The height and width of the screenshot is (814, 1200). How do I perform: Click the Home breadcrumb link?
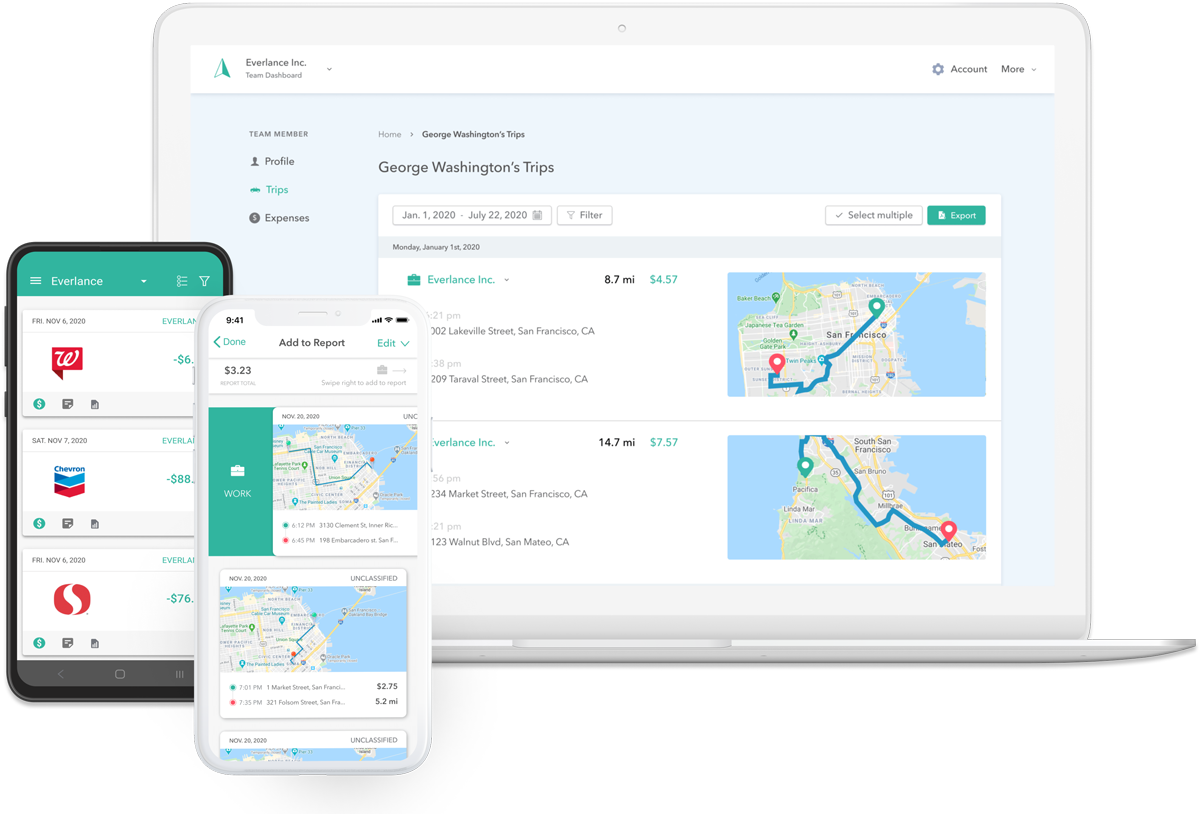tap(389, 134)
